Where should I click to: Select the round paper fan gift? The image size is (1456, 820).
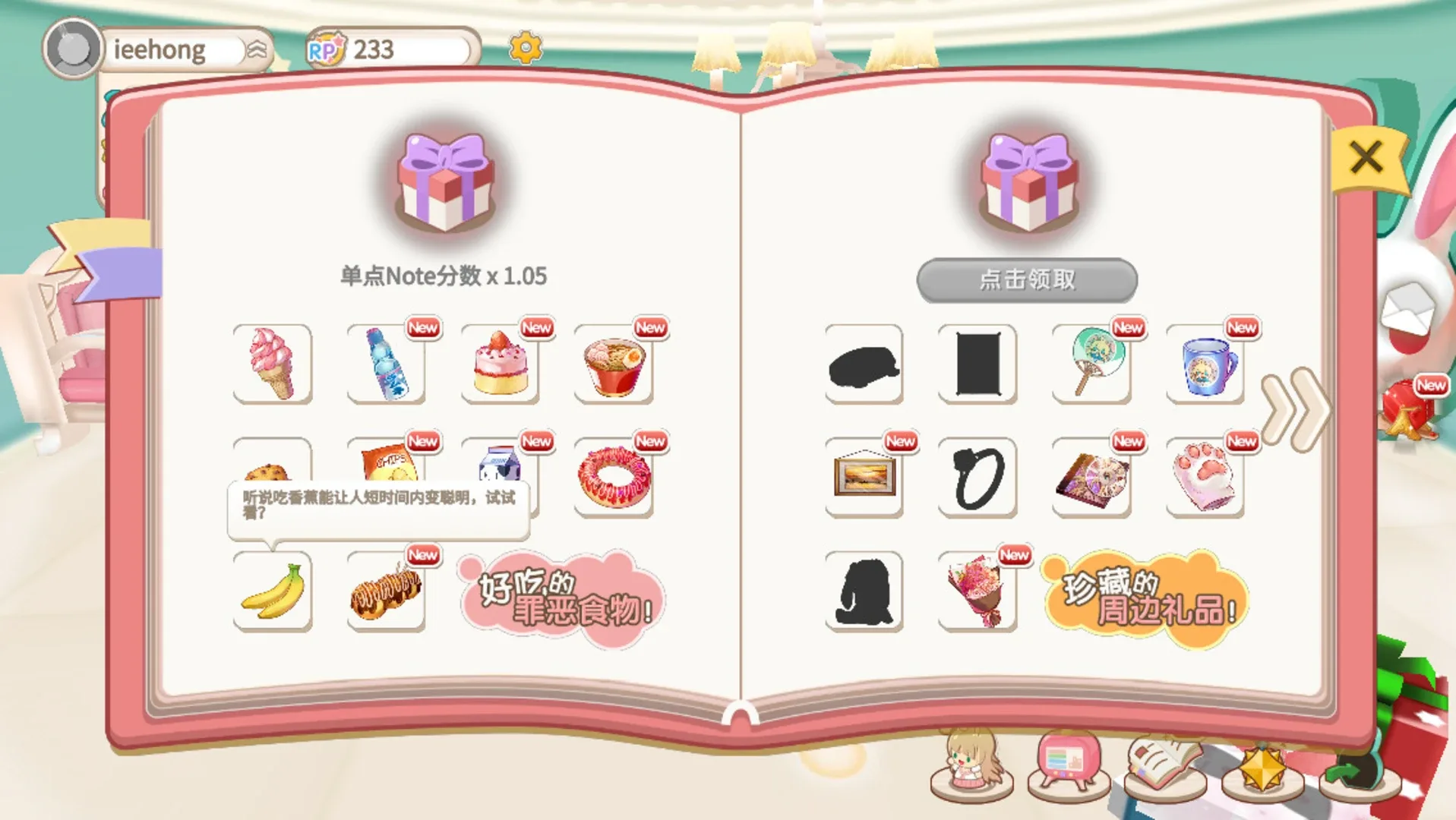tap(1091, 364)
